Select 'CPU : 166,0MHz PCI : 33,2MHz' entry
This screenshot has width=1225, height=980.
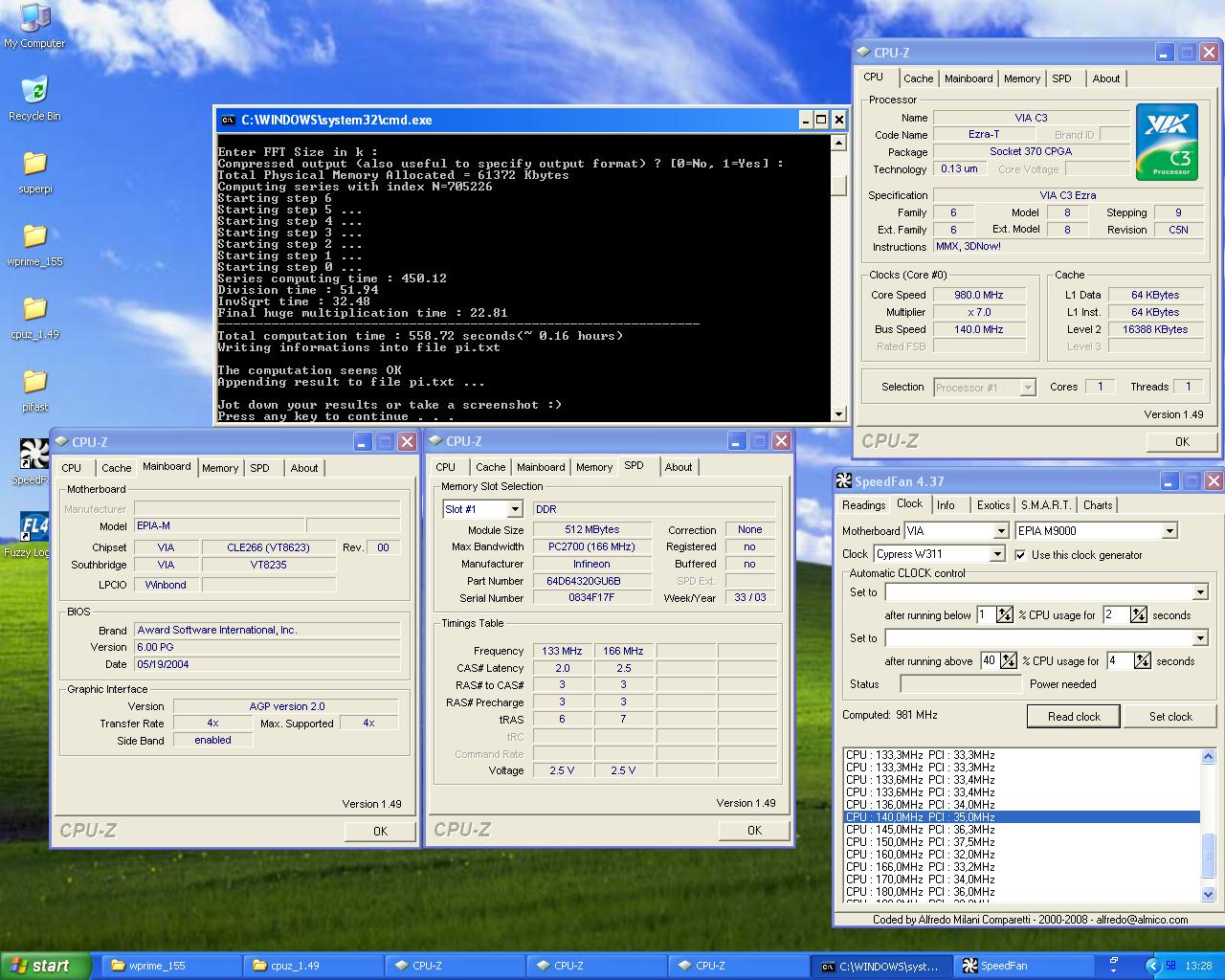1021,867
